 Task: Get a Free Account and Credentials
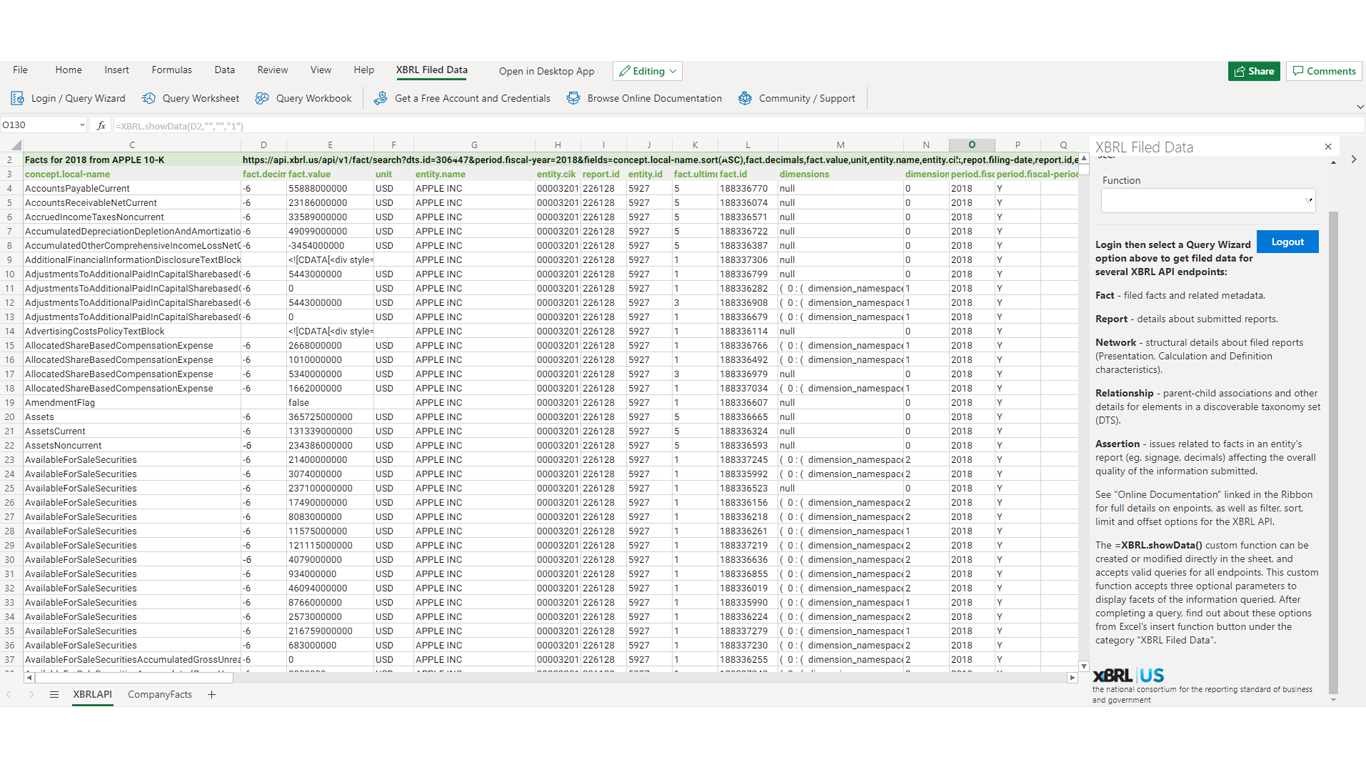461,98
